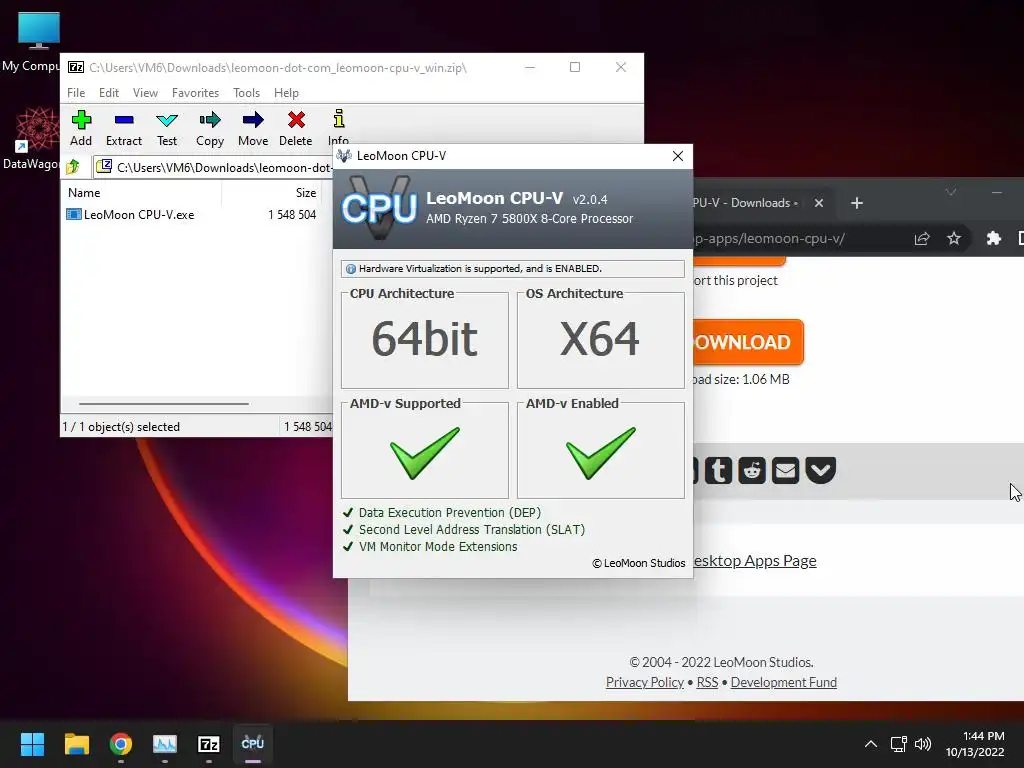Open the Windows Start menu

(32, 744)
